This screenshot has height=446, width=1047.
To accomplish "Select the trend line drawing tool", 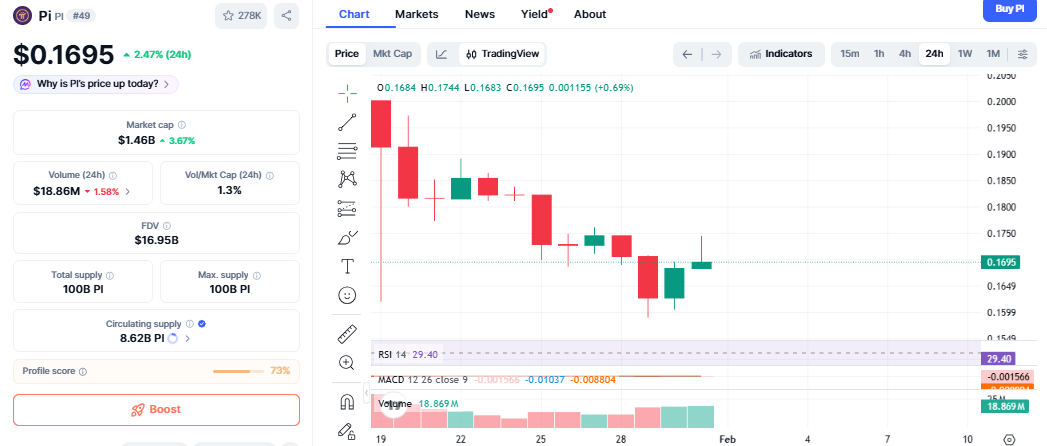I will [347, 122].
